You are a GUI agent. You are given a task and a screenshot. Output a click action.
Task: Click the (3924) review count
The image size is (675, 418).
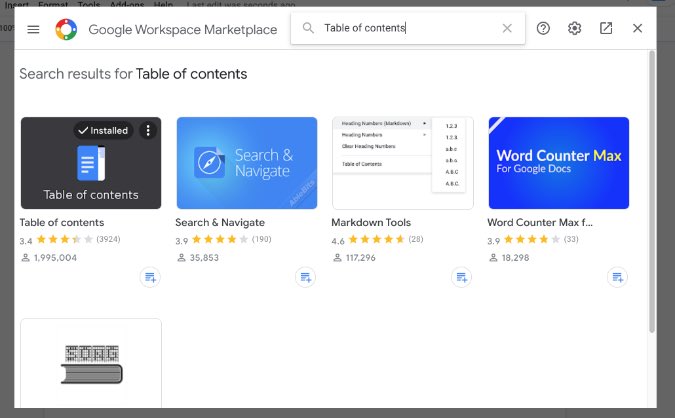click(108, 239)
